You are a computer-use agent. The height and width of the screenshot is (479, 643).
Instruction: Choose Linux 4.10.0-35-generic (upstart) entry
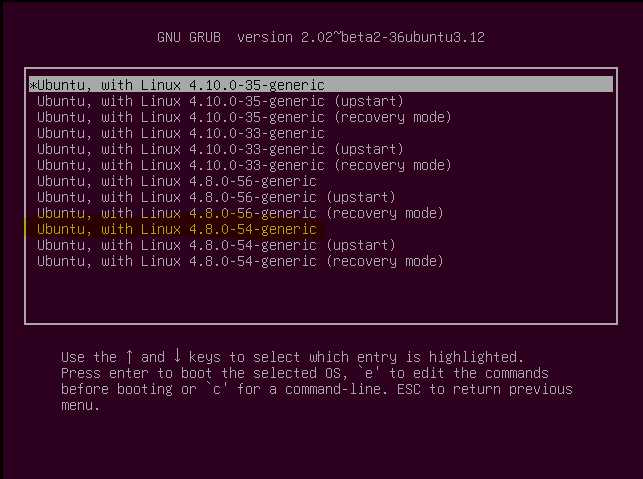(220, 101)
